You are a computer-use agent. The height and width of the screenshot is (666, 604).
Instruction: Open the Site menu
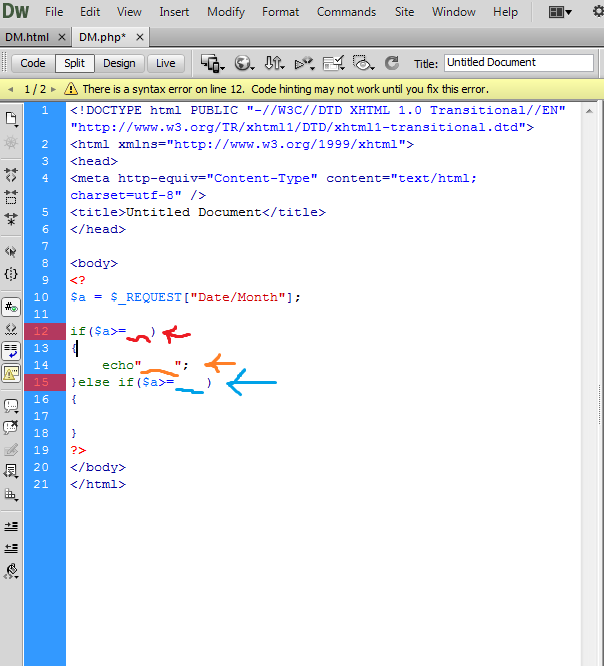click(404, 12)
